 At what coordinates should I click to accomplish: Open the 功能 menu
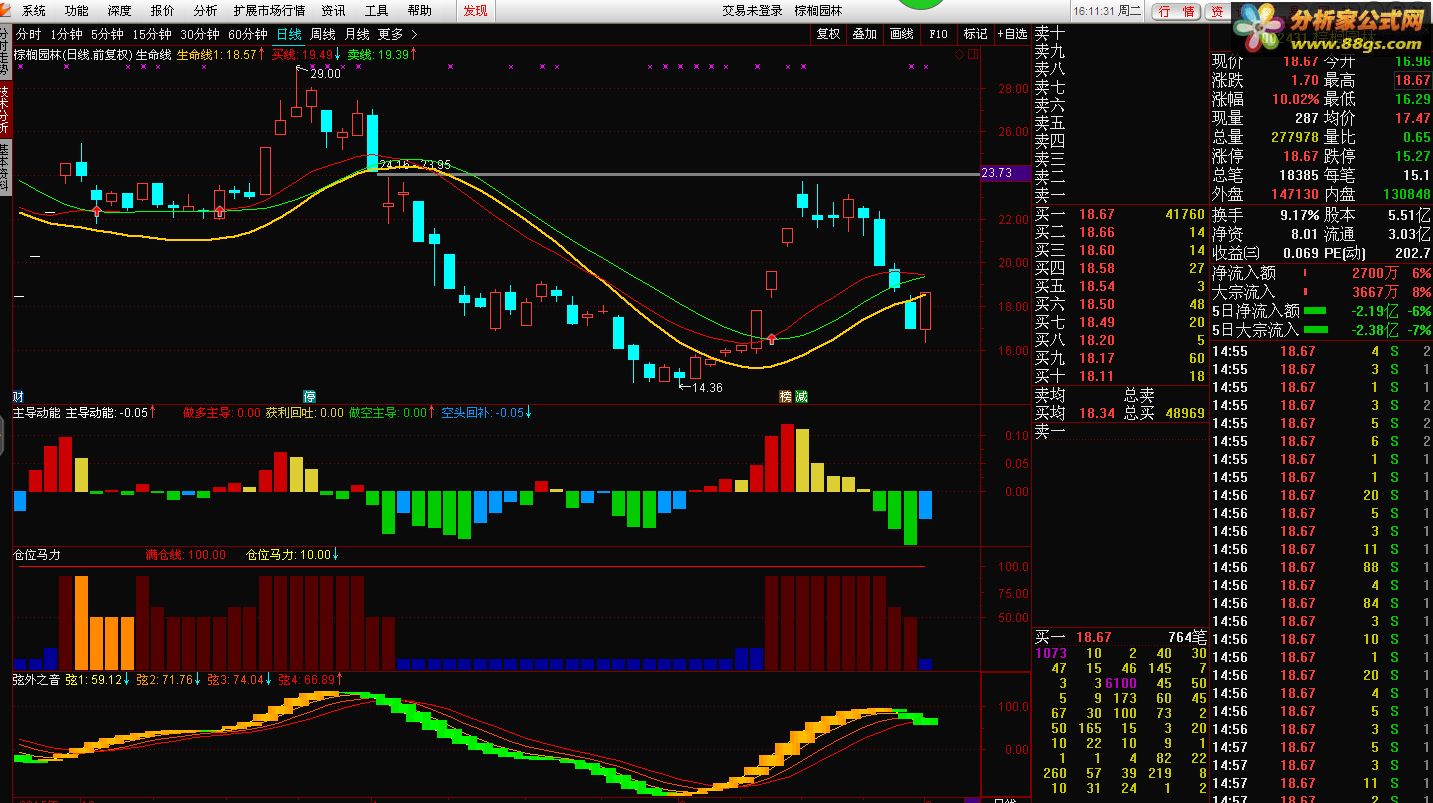76,11
